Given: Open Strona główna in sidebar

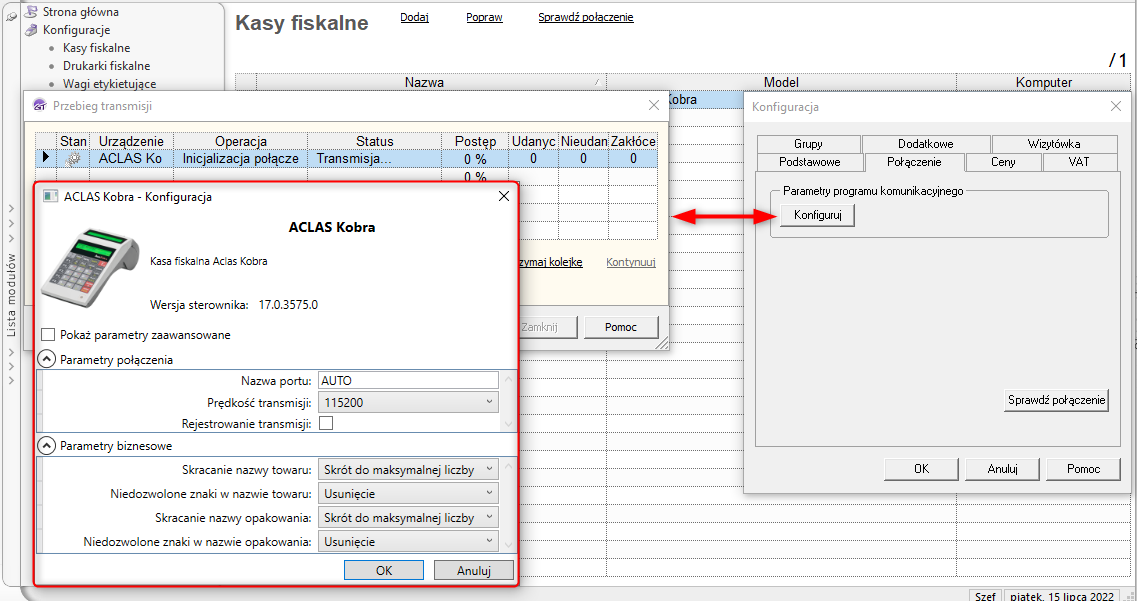Looking at the screenshot, I should coord(80,12).
